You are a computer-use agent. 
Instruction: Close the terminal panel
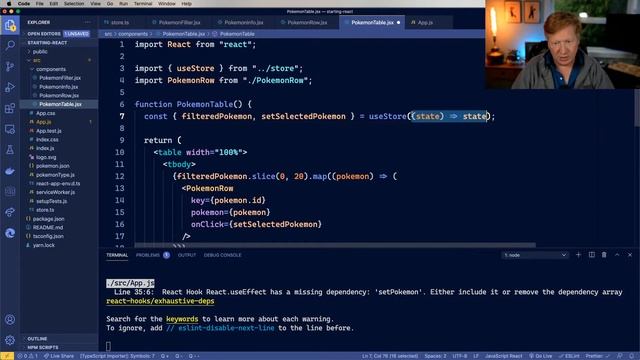(x=630, y=255)
